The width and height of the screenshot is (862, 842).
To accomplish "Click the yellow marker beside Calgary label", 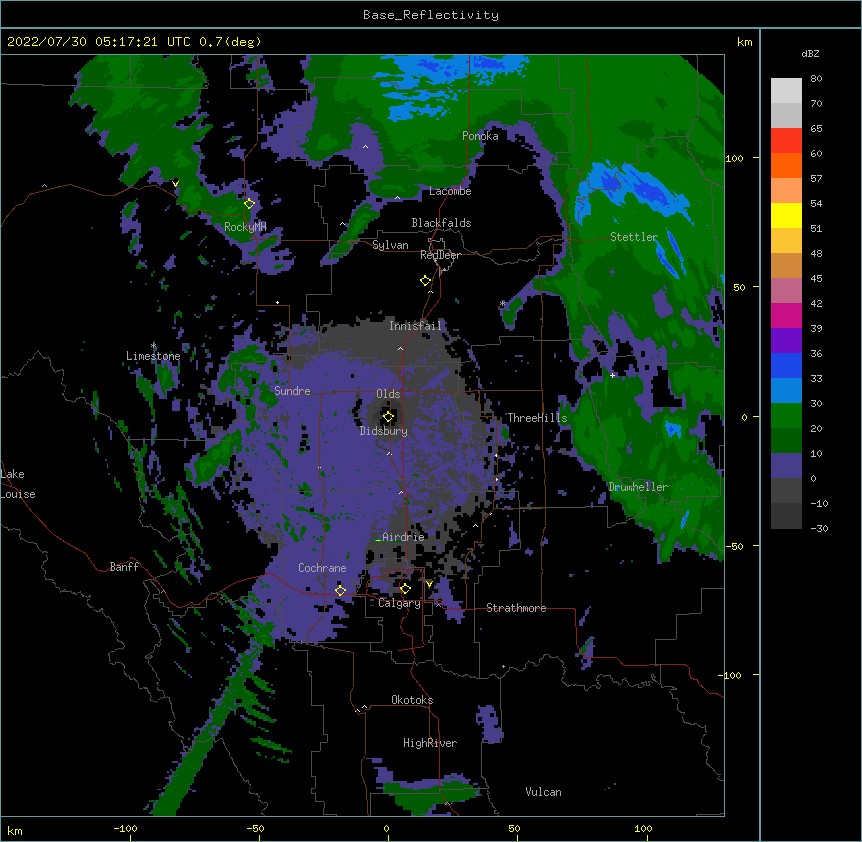I will pyautogui.click(x=405, y=589).
